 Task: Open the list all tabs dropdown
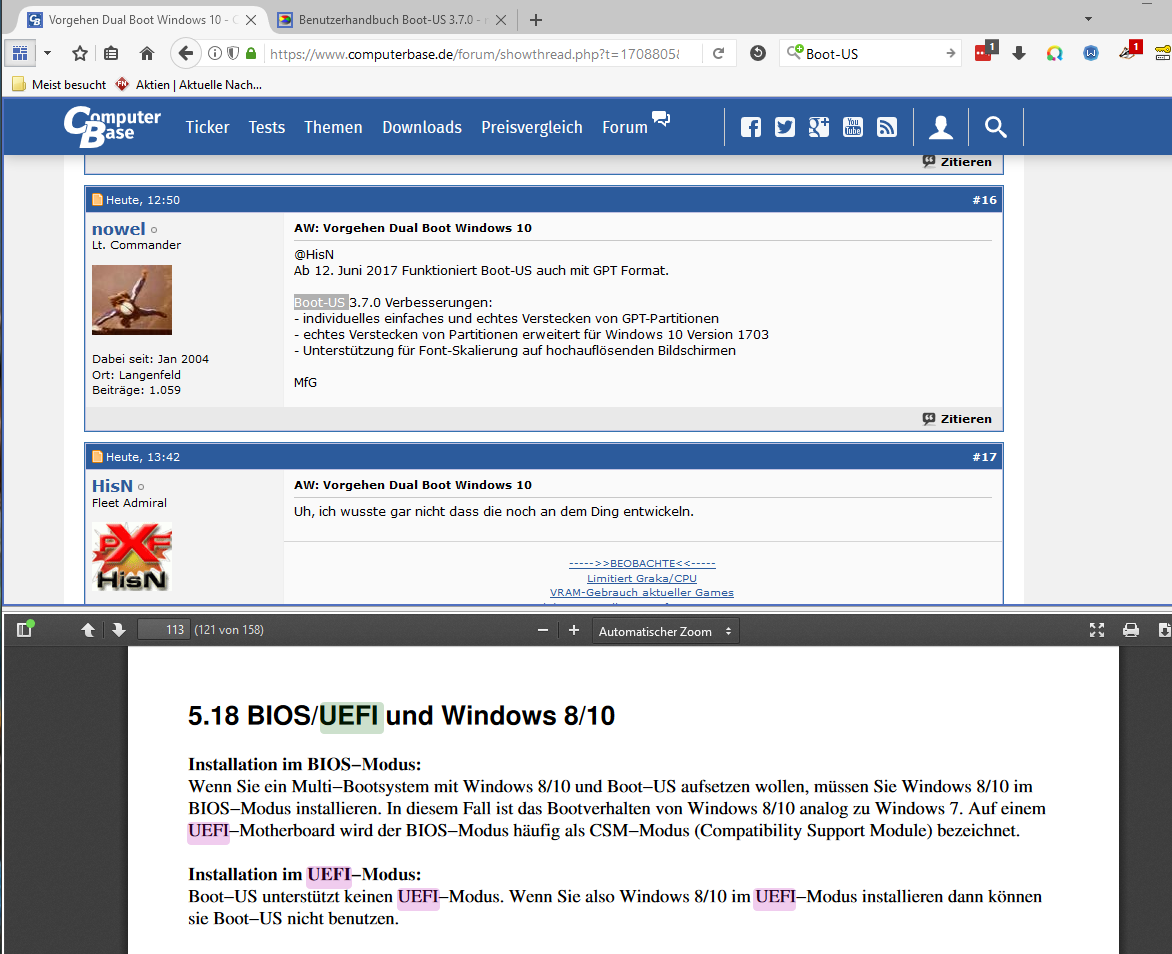pyautogui.click(x=1088, y=19)
